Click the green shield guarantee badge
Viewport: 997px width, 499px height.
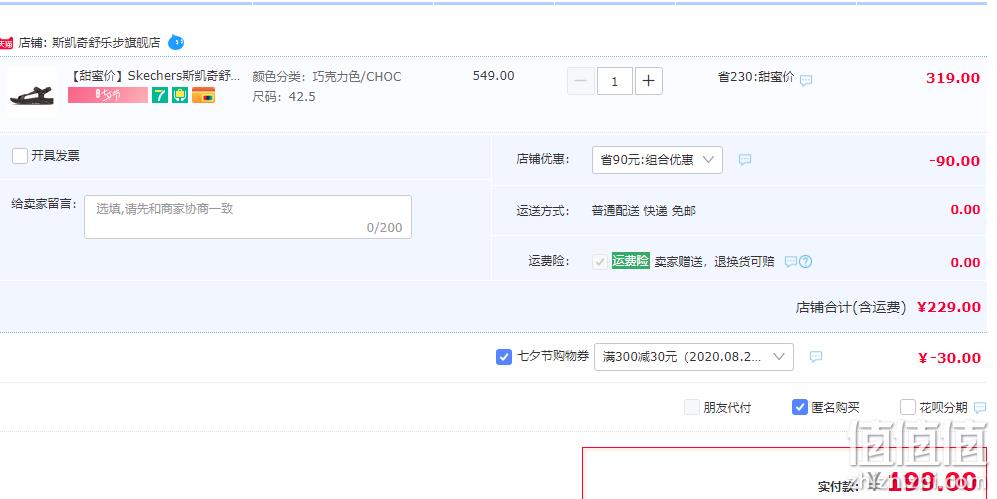(x=181, y=95)
